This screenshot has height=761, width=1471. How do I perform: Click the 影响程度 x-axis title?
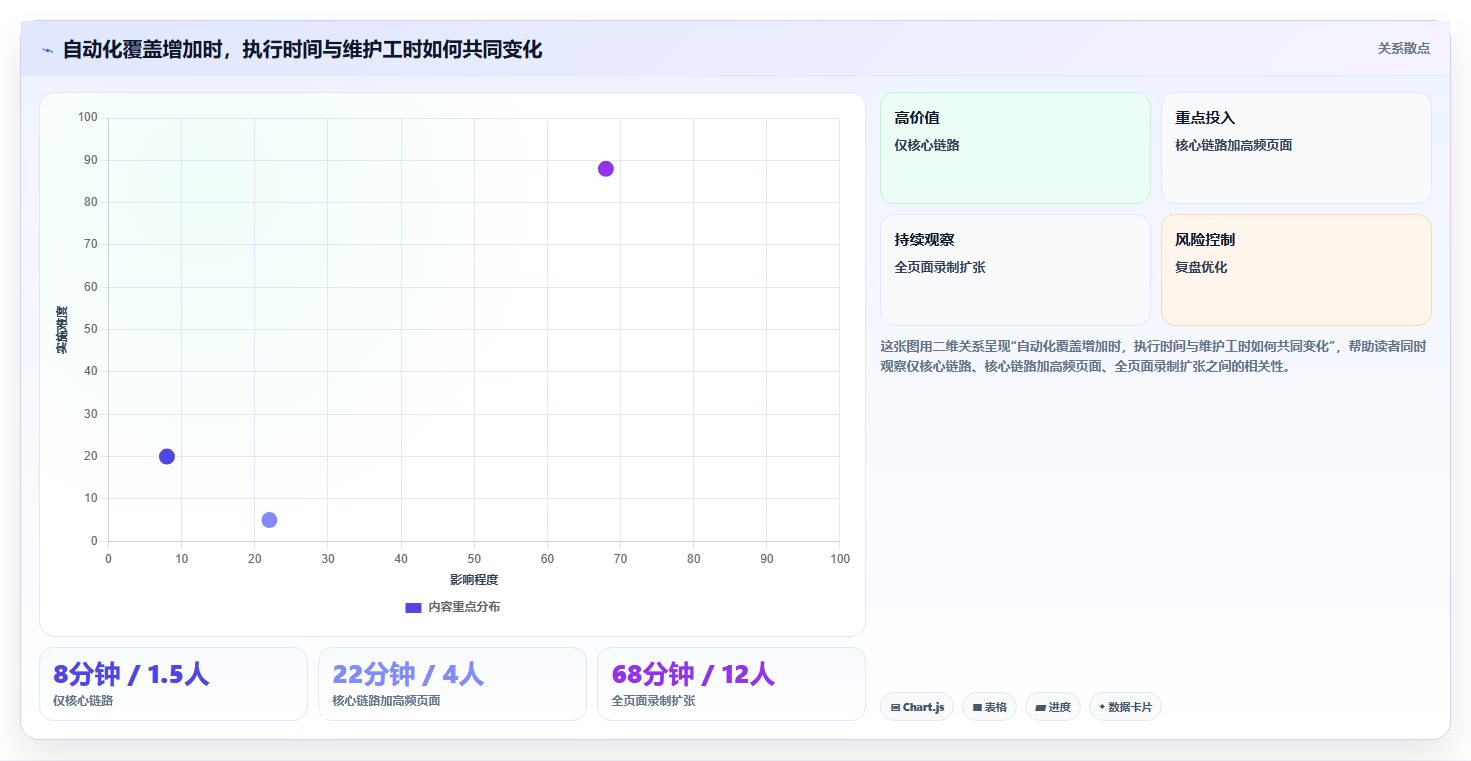pyautogui.click(x=474, y=580)
